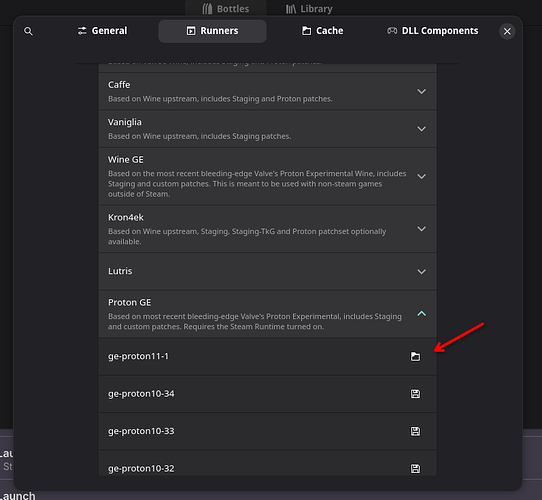This screenshot has height=500, width=542.
Task: Download ge-proton10-32 runner
Action: click(x=415, y=469)
